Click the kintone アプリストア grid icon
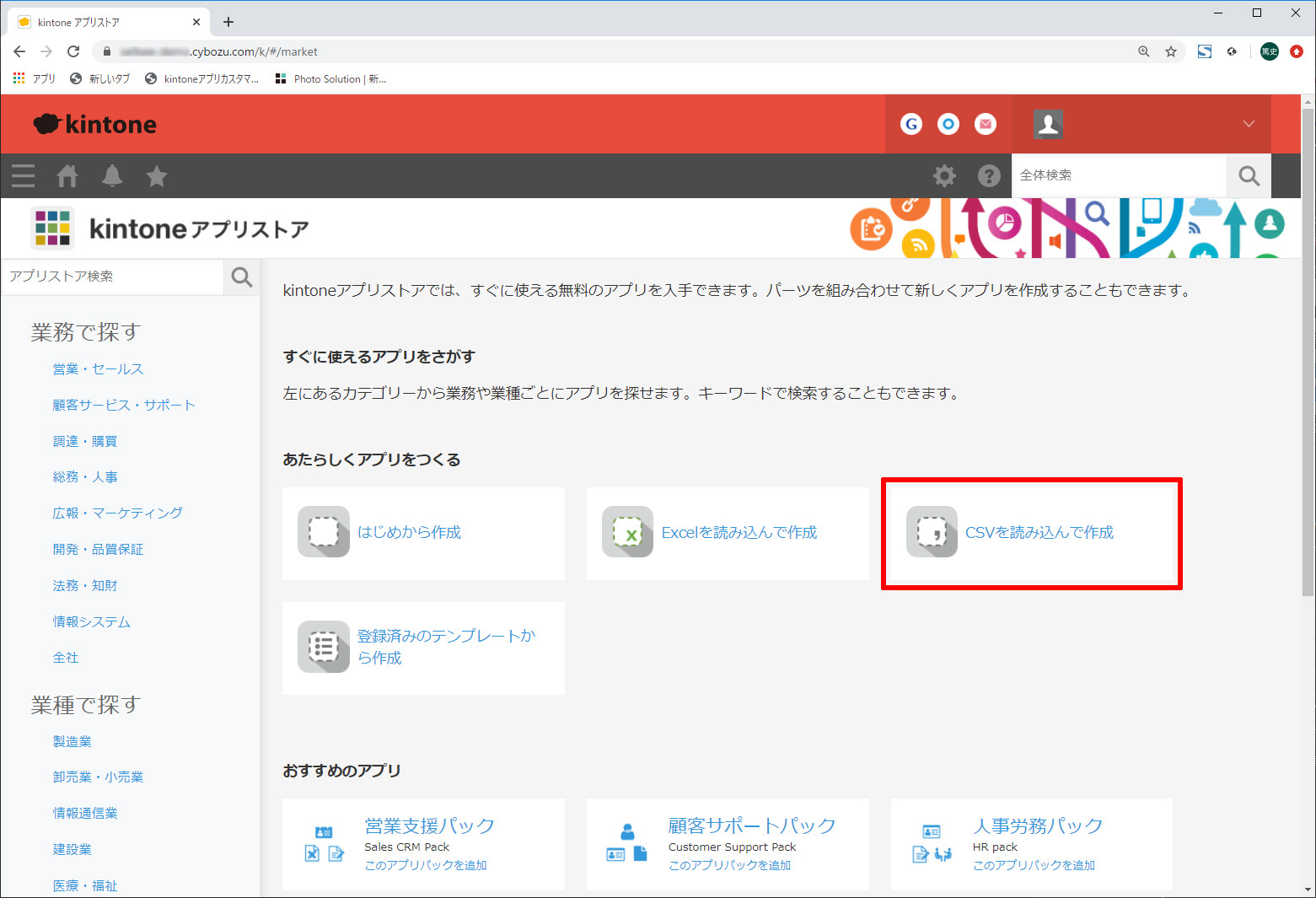1316x898 pixels. [x=52, y=228]
